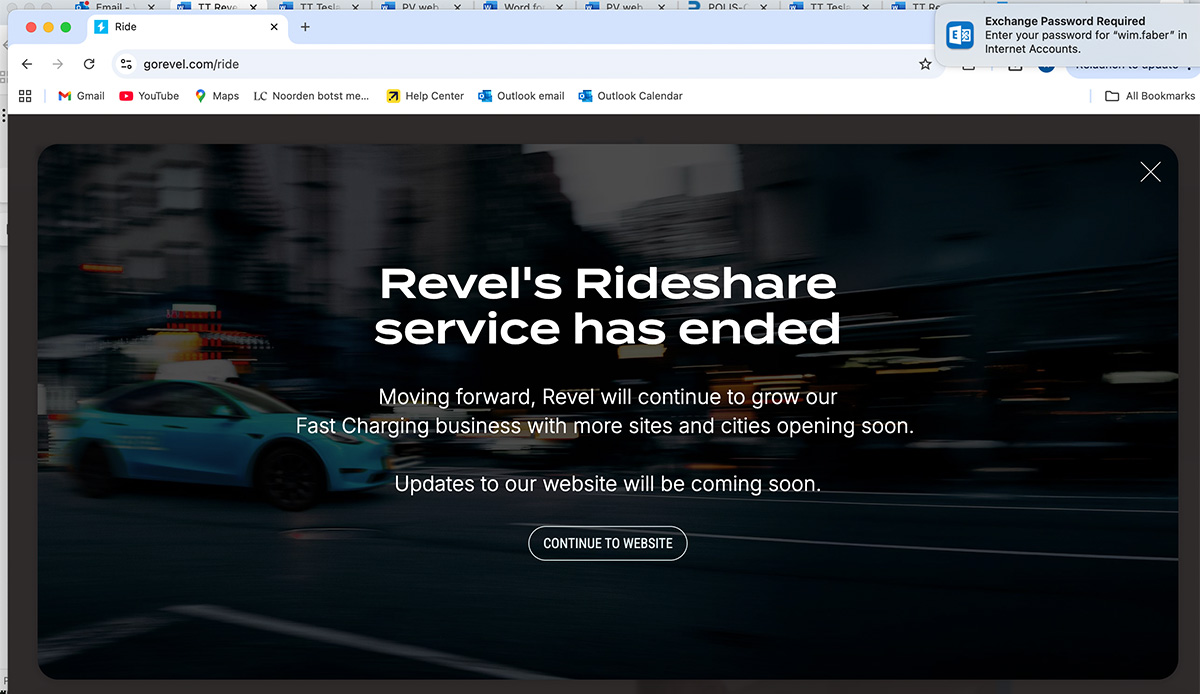The height and width of the screenshot is (694, 1200).
Task: Open the Outlook Calendar bookmark
Action: (630, 96)
